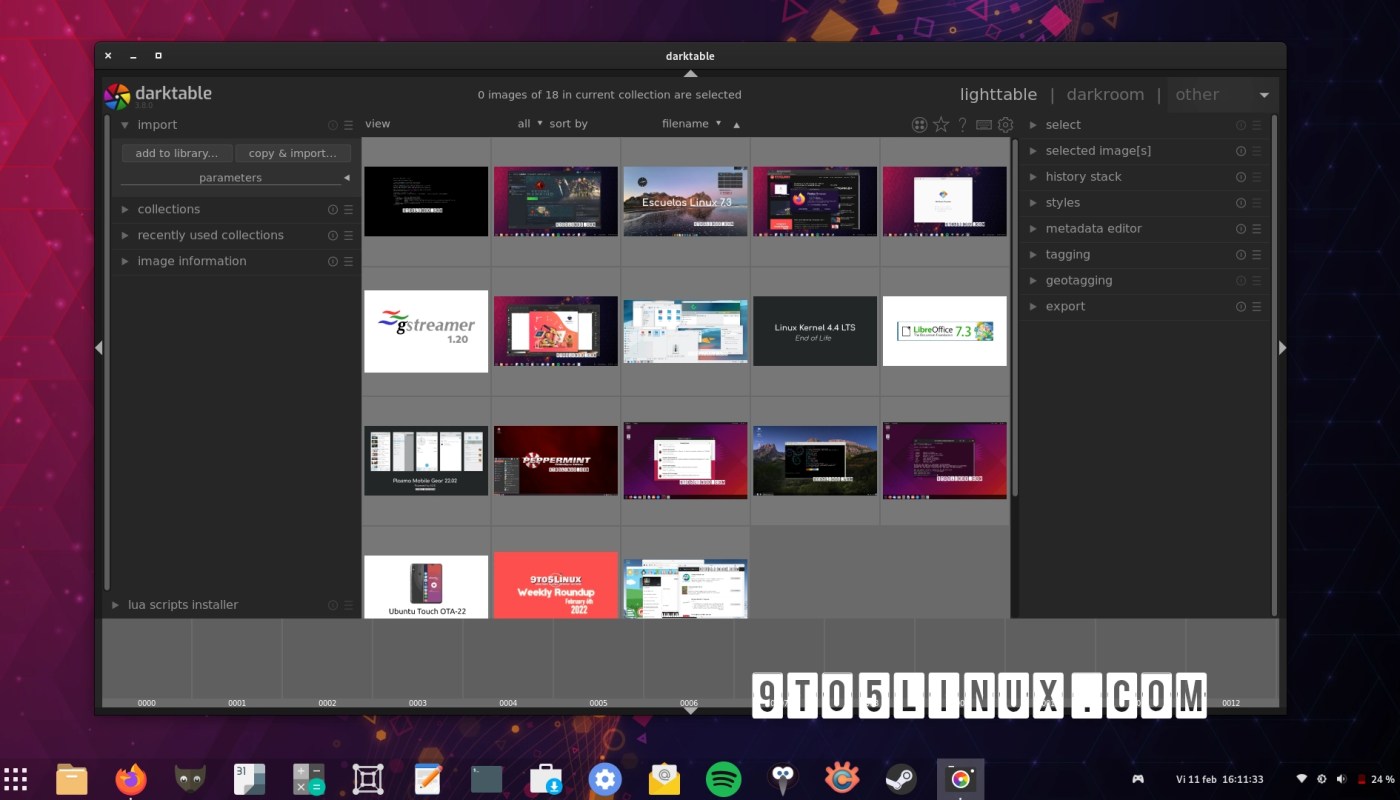Switch to the darkroom view

pyautogui.click(x=1104, y=94)
